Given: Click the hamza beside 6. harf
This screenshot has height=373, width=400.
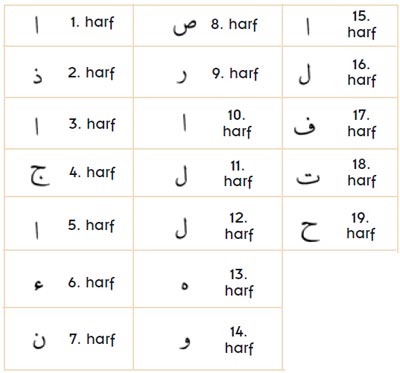Looking at the screenshot, I should (39, 285).
